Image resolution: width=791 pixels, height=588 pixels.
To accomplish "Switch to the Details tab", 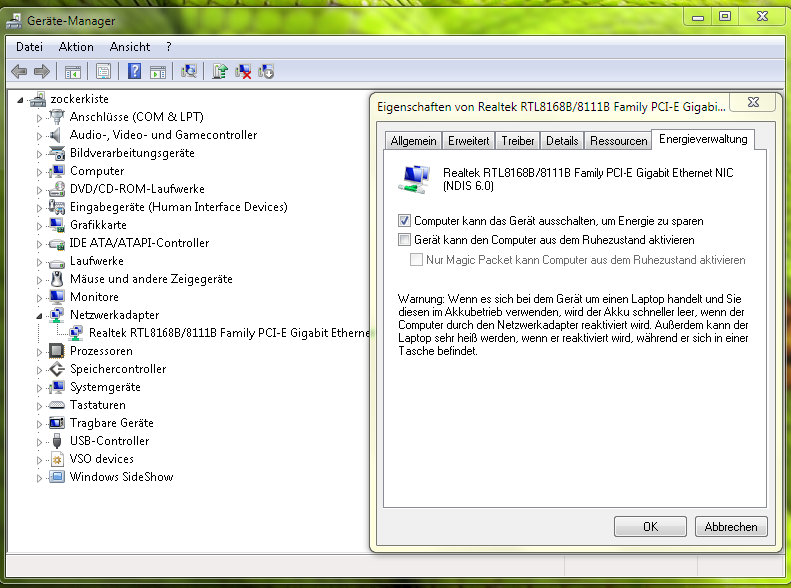I will pyautogui.click(x=562, y=141).
